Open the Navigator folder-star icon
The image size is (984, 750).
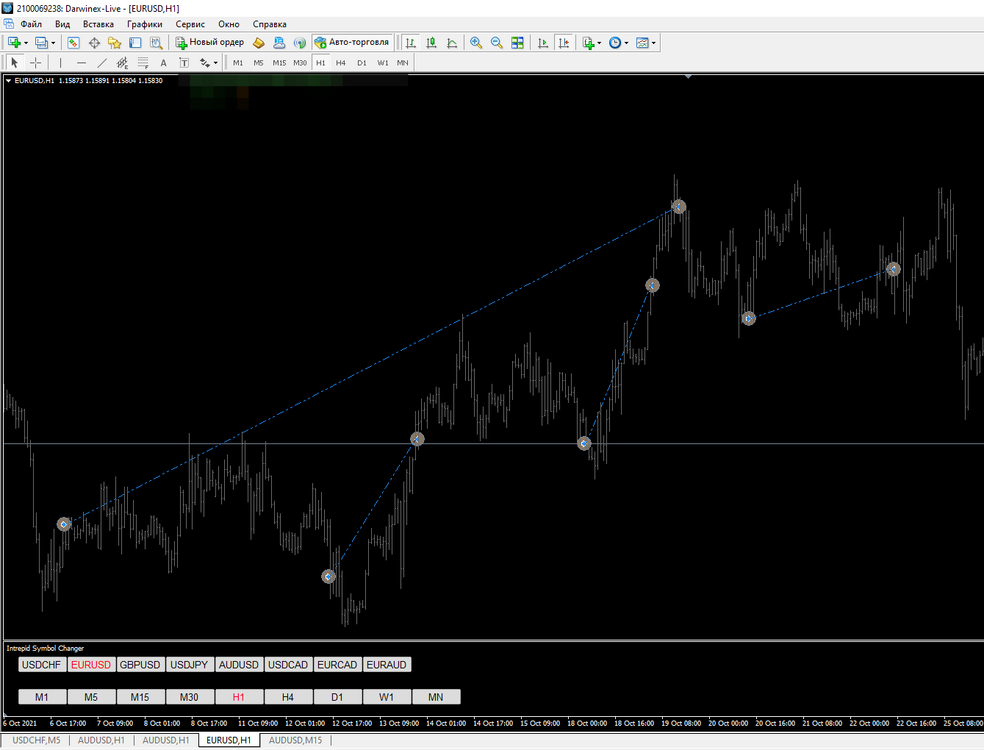[114, 43]
